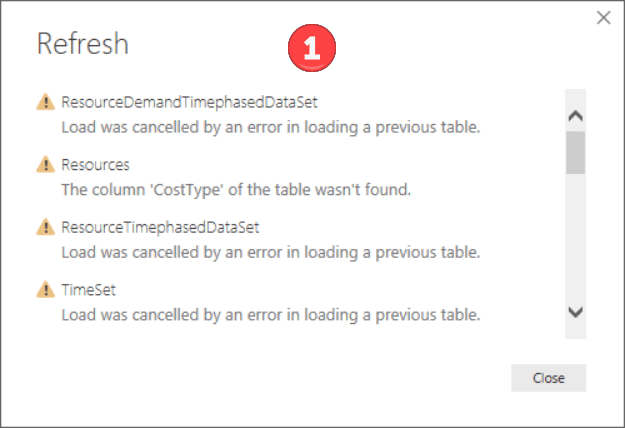Click the Close button
Viewport: 625px width, 428px height.
(x=548, y=378)
